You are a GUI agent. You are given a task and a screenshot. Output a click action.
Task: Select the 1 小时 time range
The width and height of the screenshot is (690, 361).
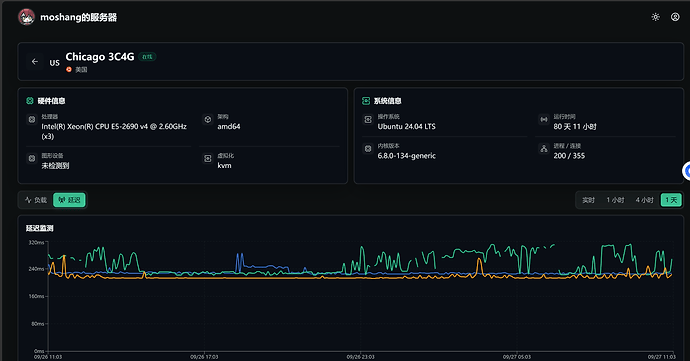click(615, 200)
